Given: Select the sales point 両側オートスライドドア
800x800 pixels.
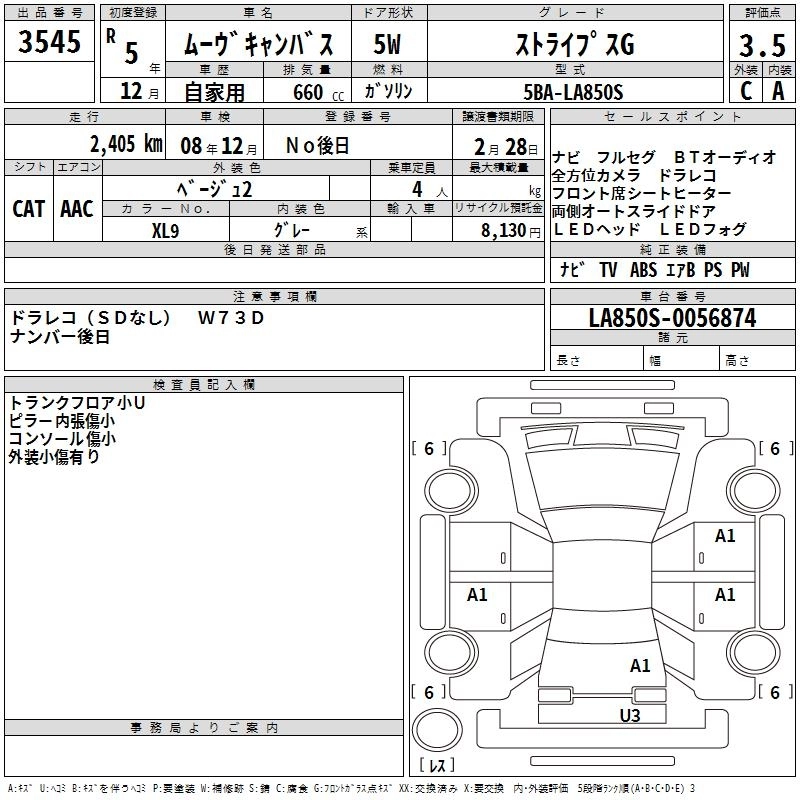Looking at the screenshot, I should point(634,211).
